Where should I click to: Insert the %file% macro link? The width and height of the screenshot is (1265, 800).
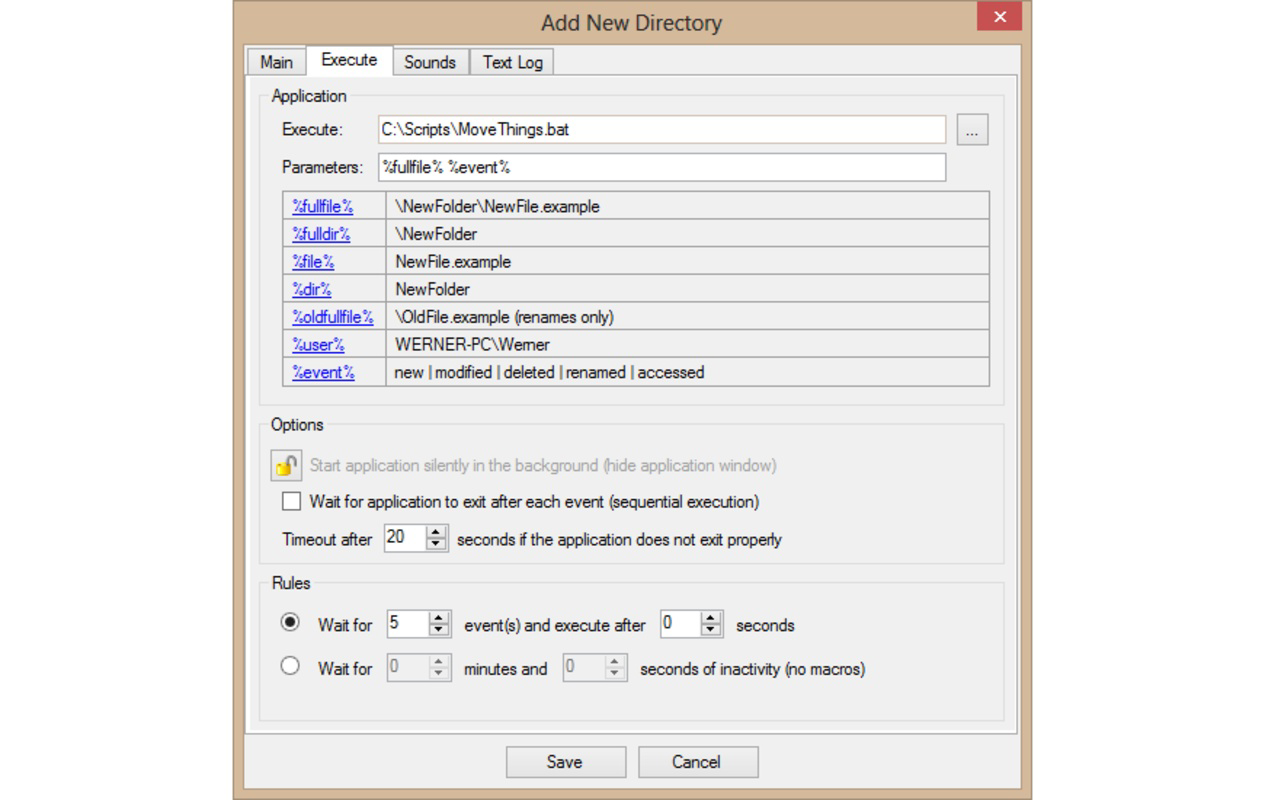pyautogui.click(x=311, y=261)
